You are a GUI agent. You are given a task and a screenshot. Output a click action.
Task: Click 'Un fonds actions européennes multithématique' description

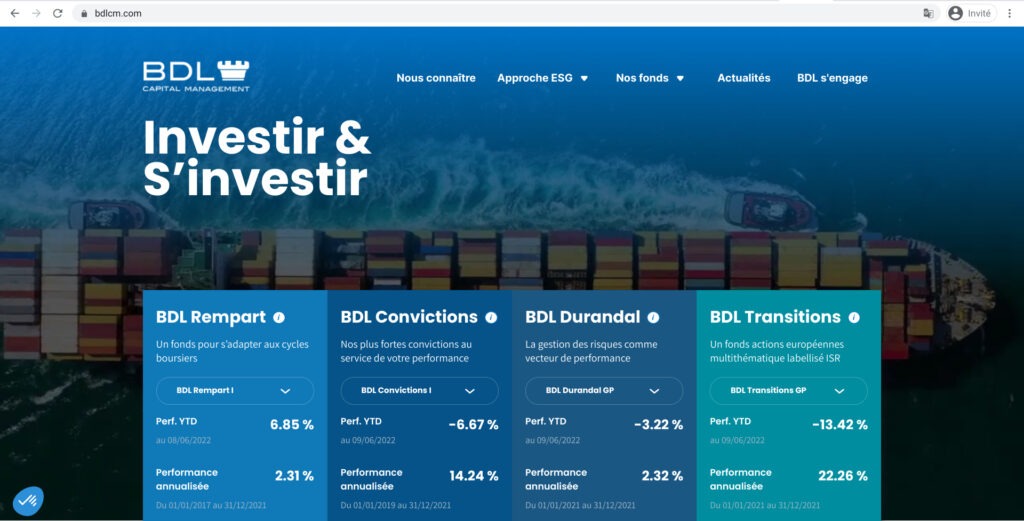pyautogui.click(x=776, y=351)
